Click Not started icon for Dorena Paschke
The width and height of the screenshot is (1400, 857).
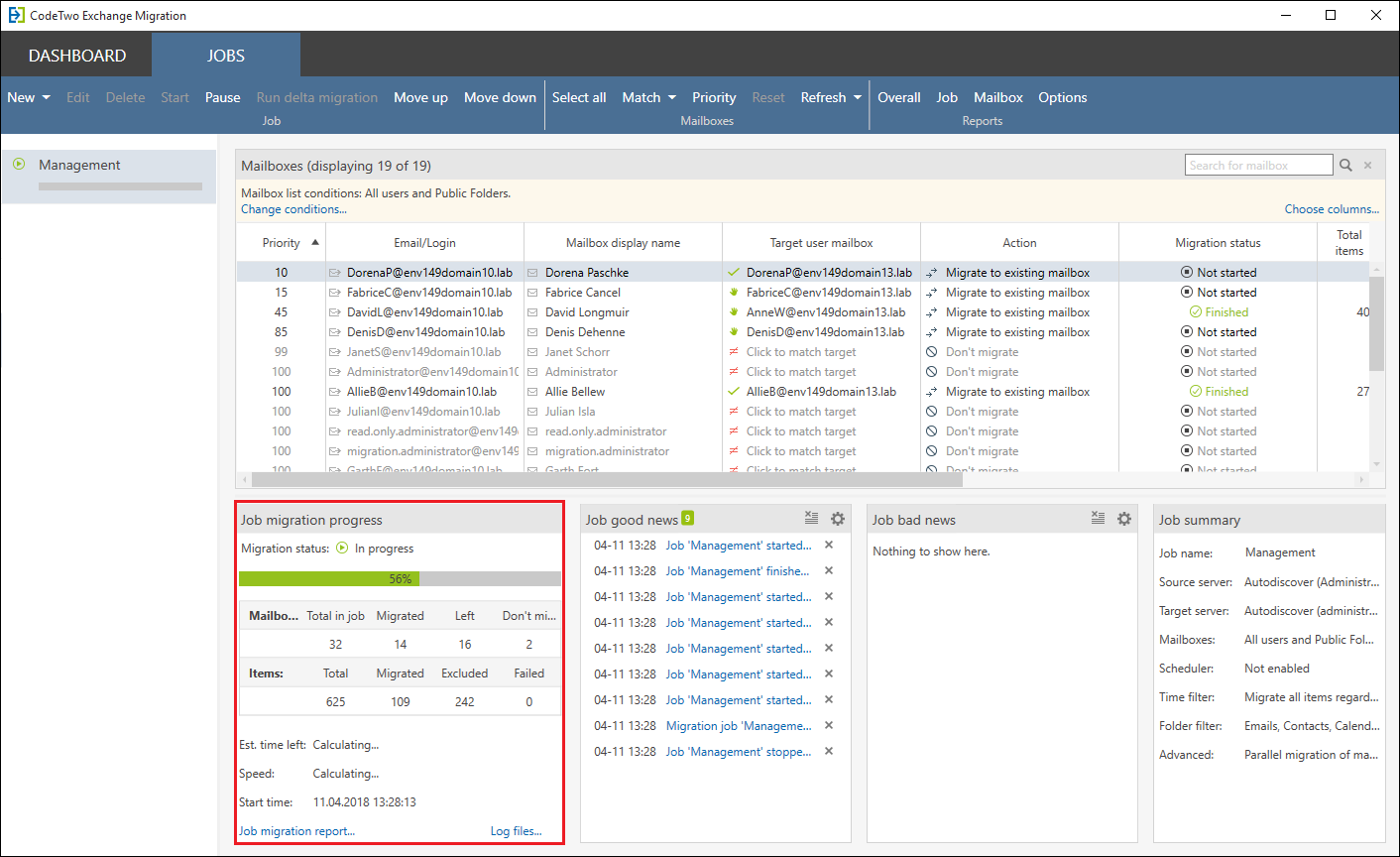(x=1187, y=273)
